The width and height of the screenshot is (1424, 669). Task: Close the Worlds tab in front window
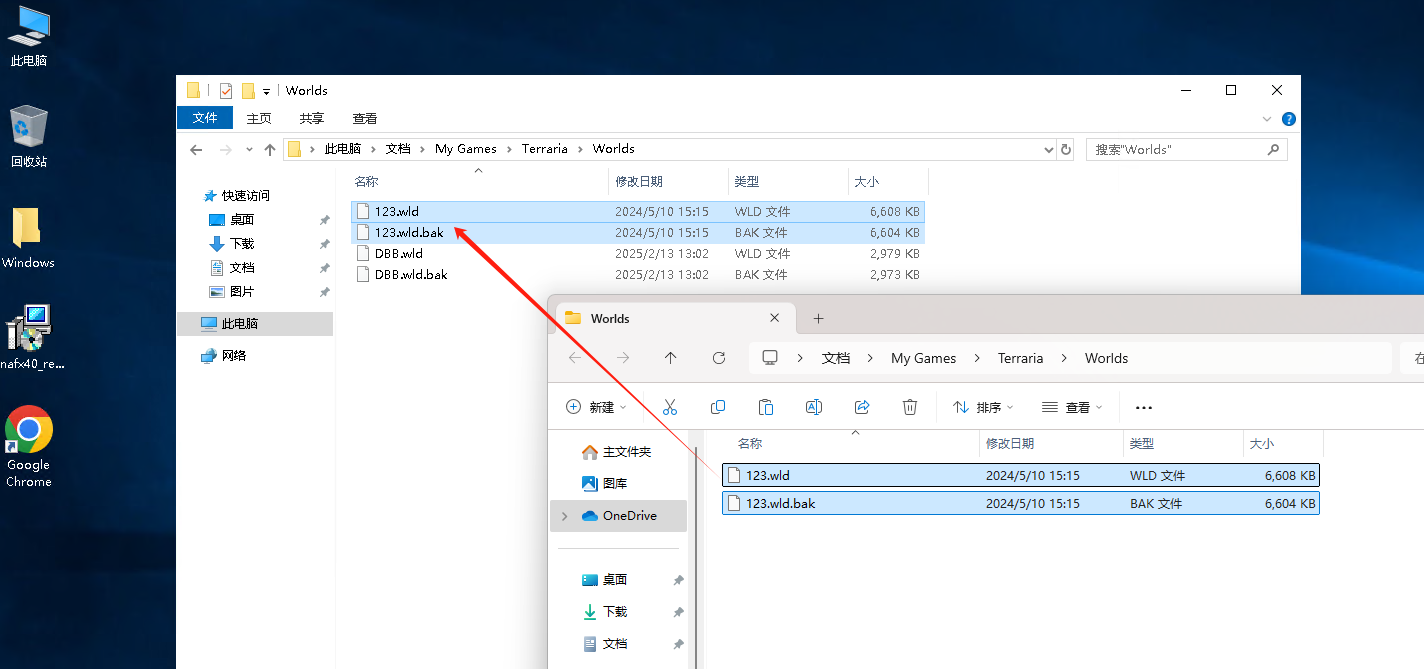[774, 318]
